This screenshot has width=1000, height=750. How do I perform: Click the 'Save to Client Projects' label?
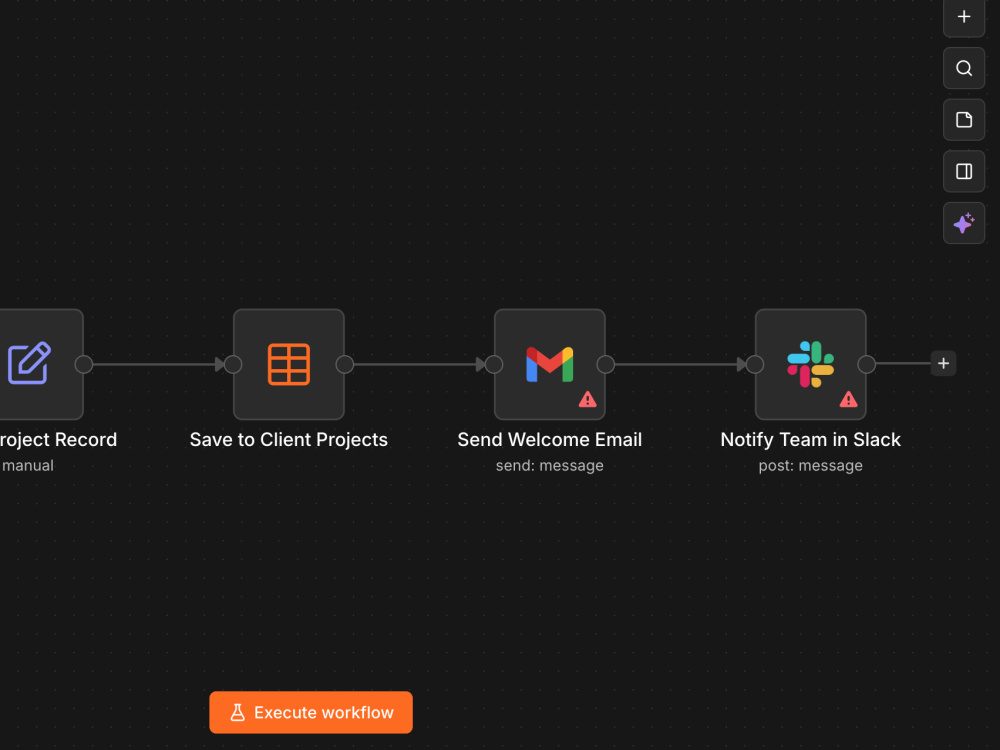coord(288,440)
